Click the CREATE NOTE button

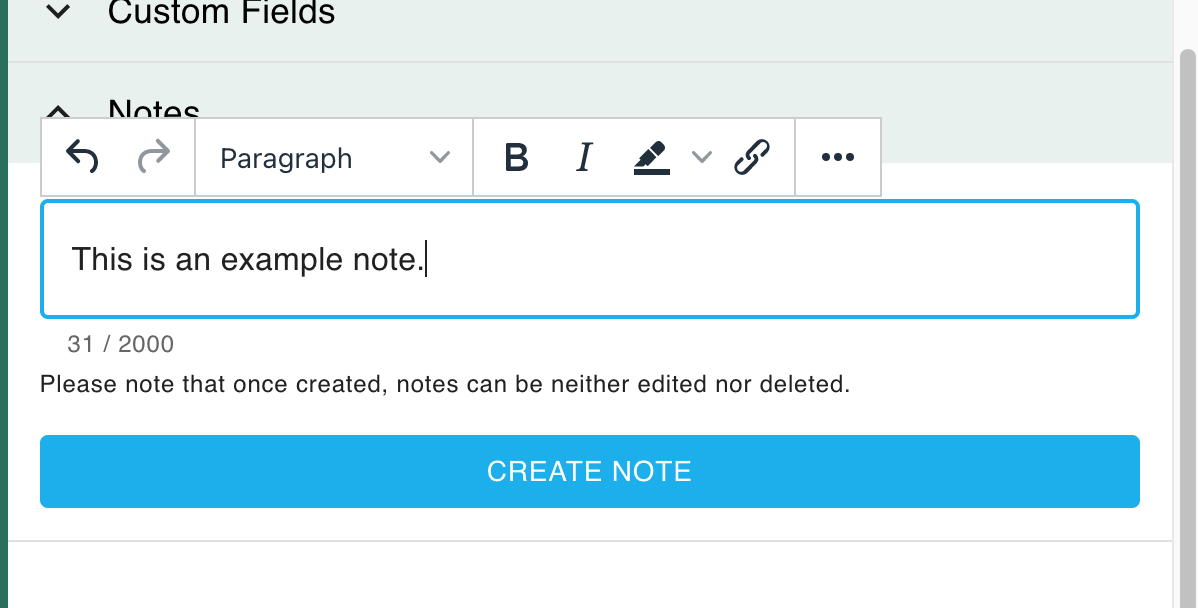pyautogui.click(x=590, y=471)
